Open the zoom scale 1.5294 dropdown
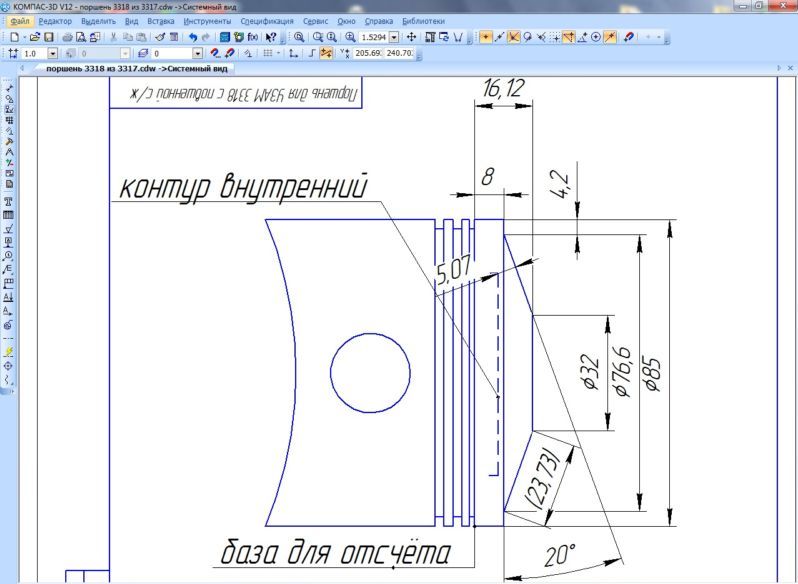This screenshot has height=584, width=798. point(393,37)
